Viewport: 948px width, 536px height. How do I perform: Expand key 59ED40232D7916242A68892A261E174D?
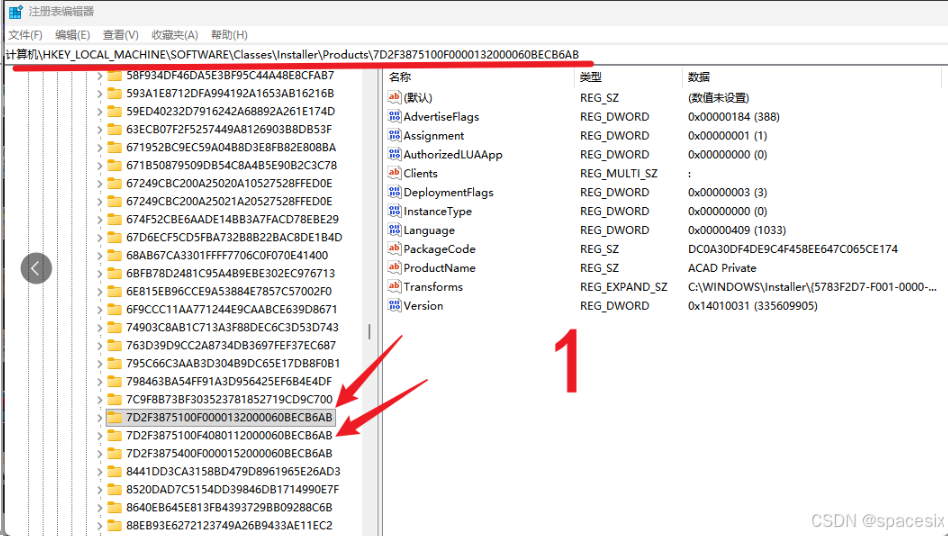point(100,112)
